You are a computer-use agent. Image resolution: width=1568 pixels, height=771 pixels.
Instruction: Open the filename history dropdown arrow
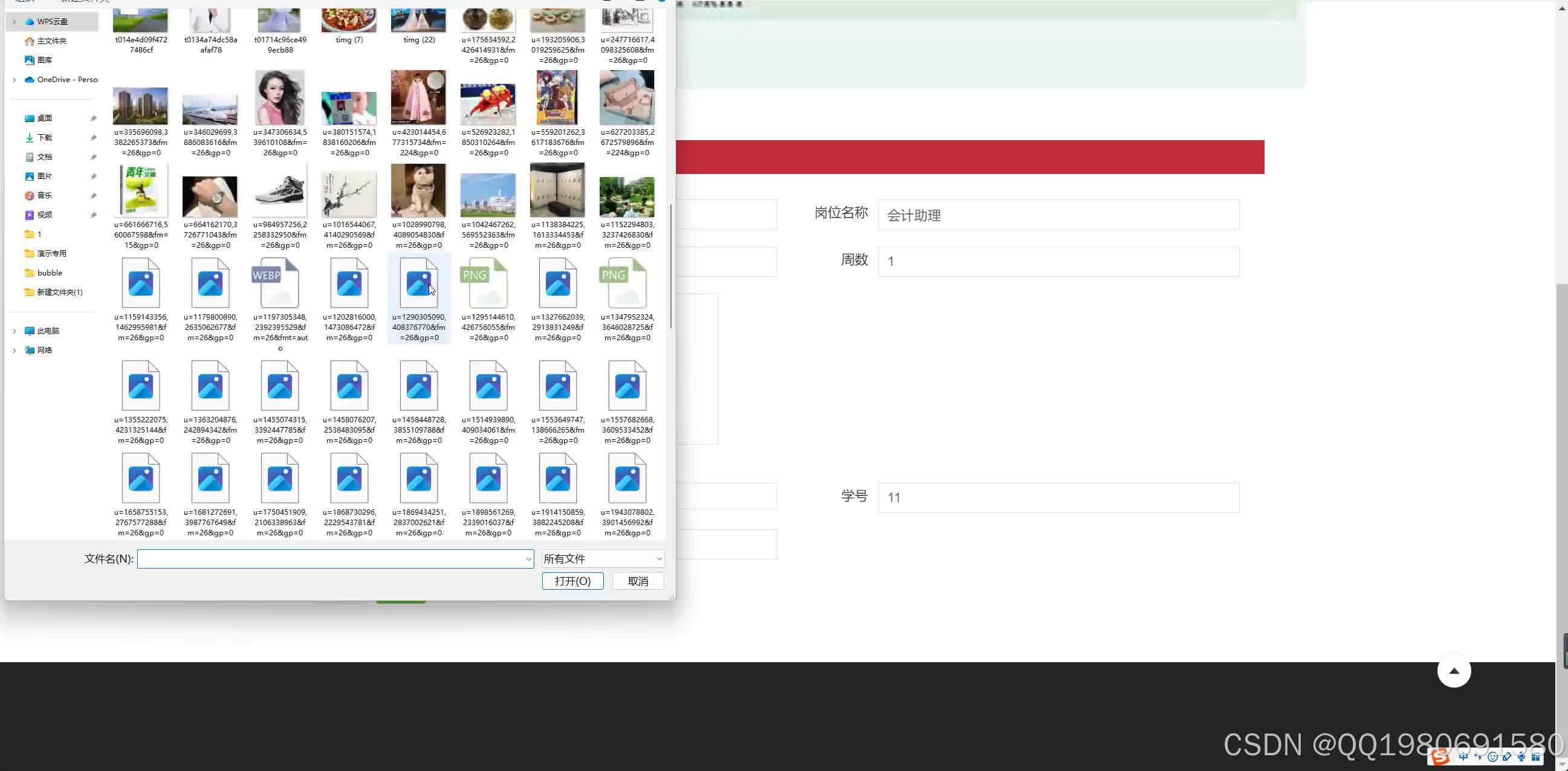528,559
